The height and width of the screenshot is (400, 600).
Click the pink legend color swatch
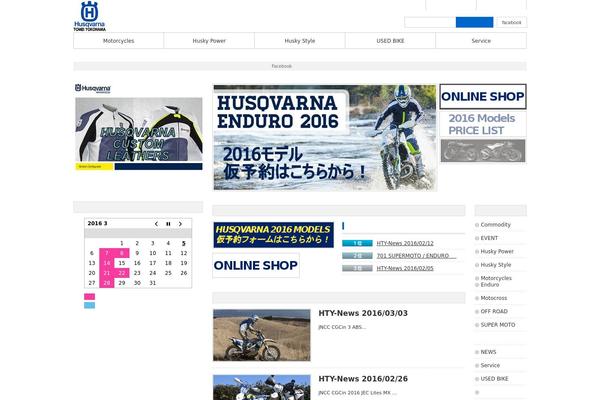click(x=90, y=297)
